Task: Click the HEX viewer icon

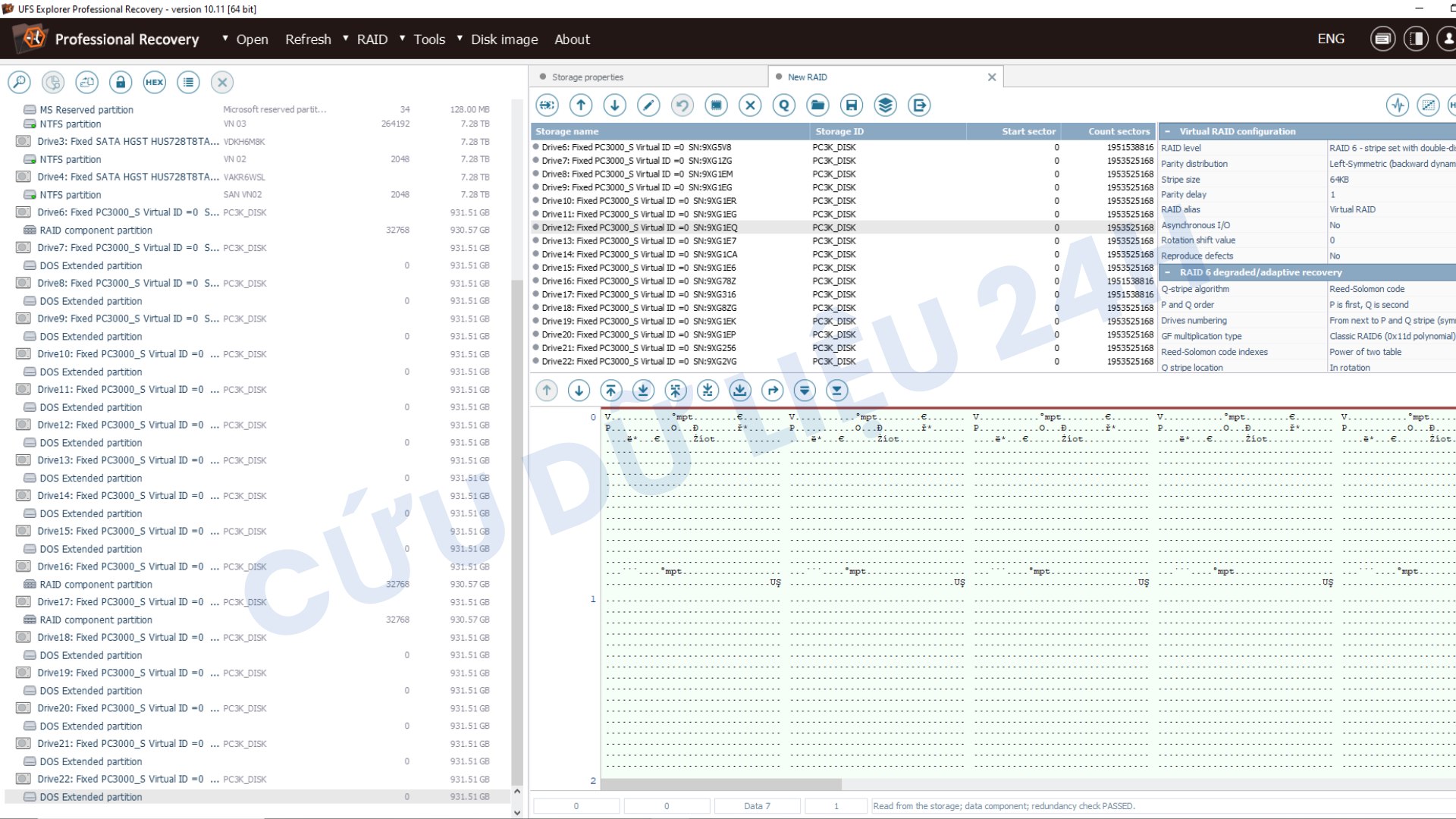Action: pos(155,83)
